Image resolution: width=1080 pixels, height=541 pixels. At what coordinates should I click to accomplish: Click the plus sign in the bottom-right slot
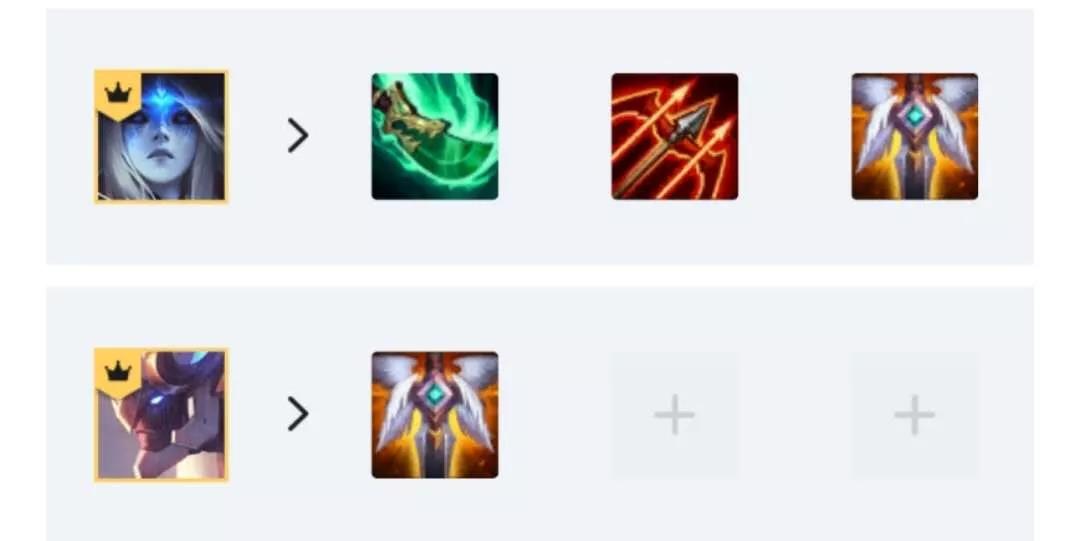[x=914, y=415]
